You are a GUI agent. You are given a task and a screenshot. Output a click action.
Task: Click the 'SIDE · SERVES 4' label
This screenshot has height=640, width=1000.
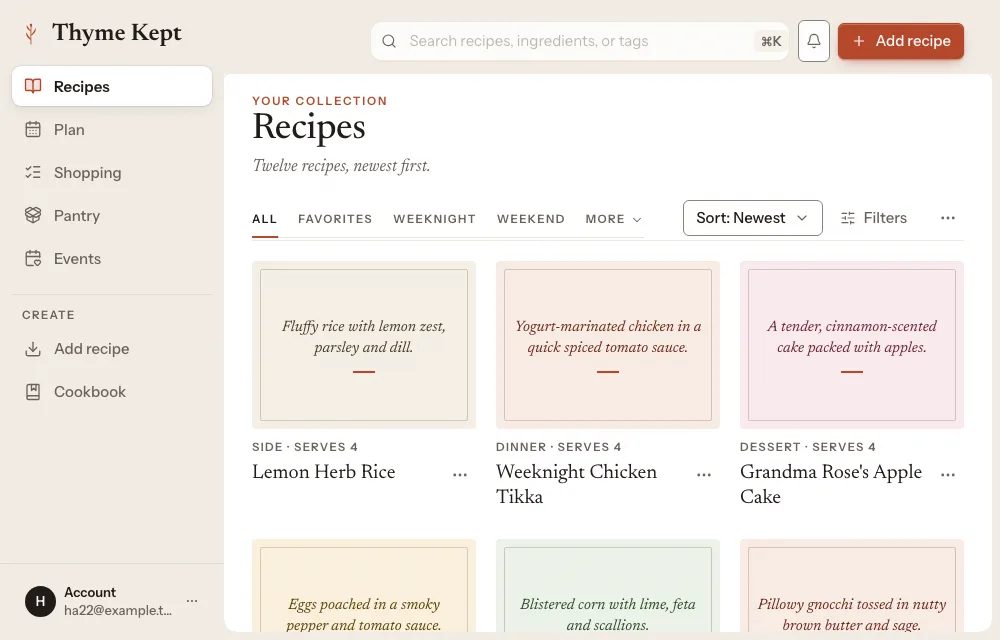[305, 447]
